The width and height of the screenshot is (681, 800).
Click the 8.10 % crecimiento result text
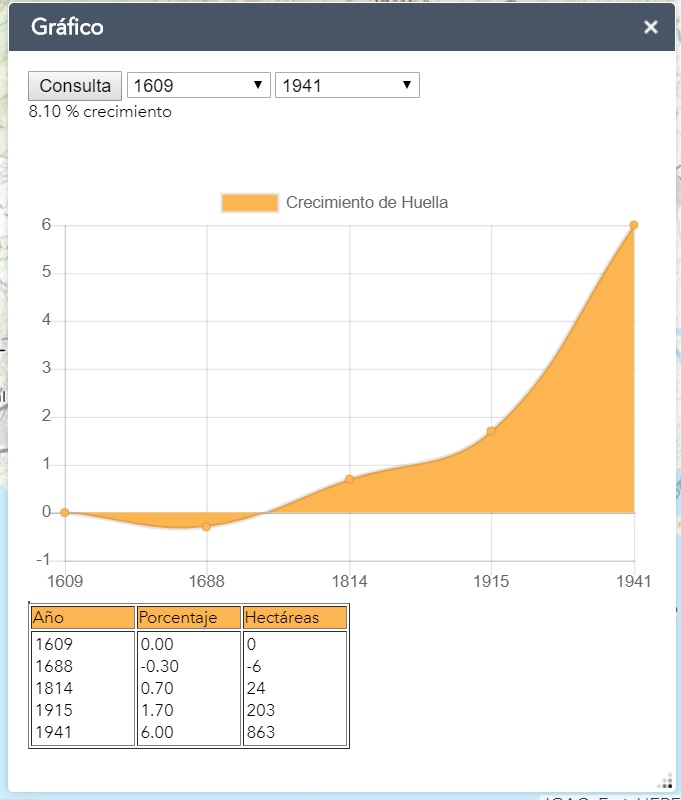(x=100, y=112)
